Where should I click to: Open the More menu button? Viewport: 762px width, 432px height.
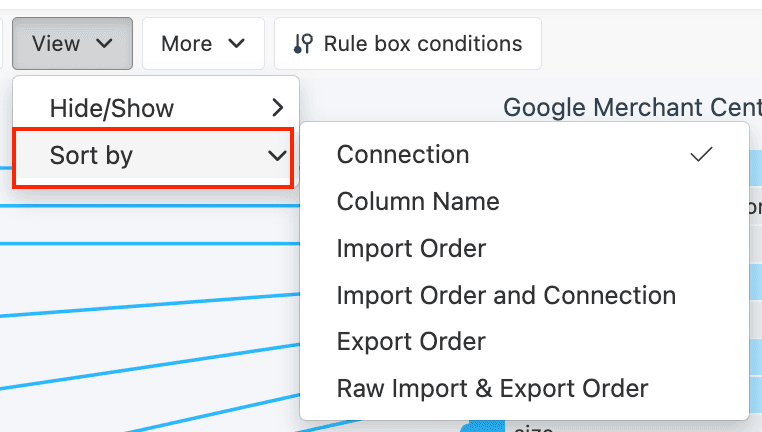coord(187,44)
